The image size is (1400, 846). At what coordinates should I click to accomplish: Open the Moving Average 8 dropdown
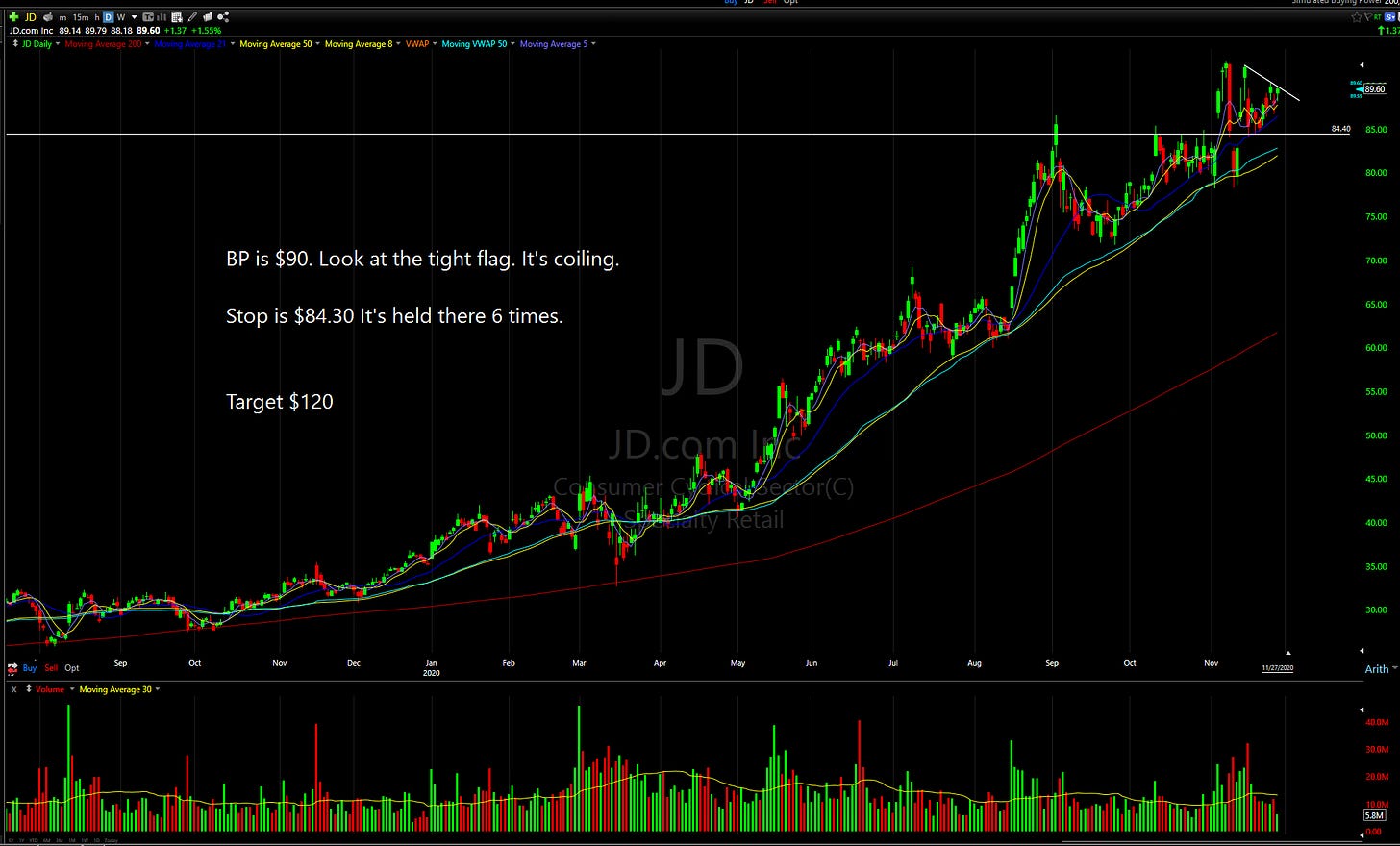point(398,44)
